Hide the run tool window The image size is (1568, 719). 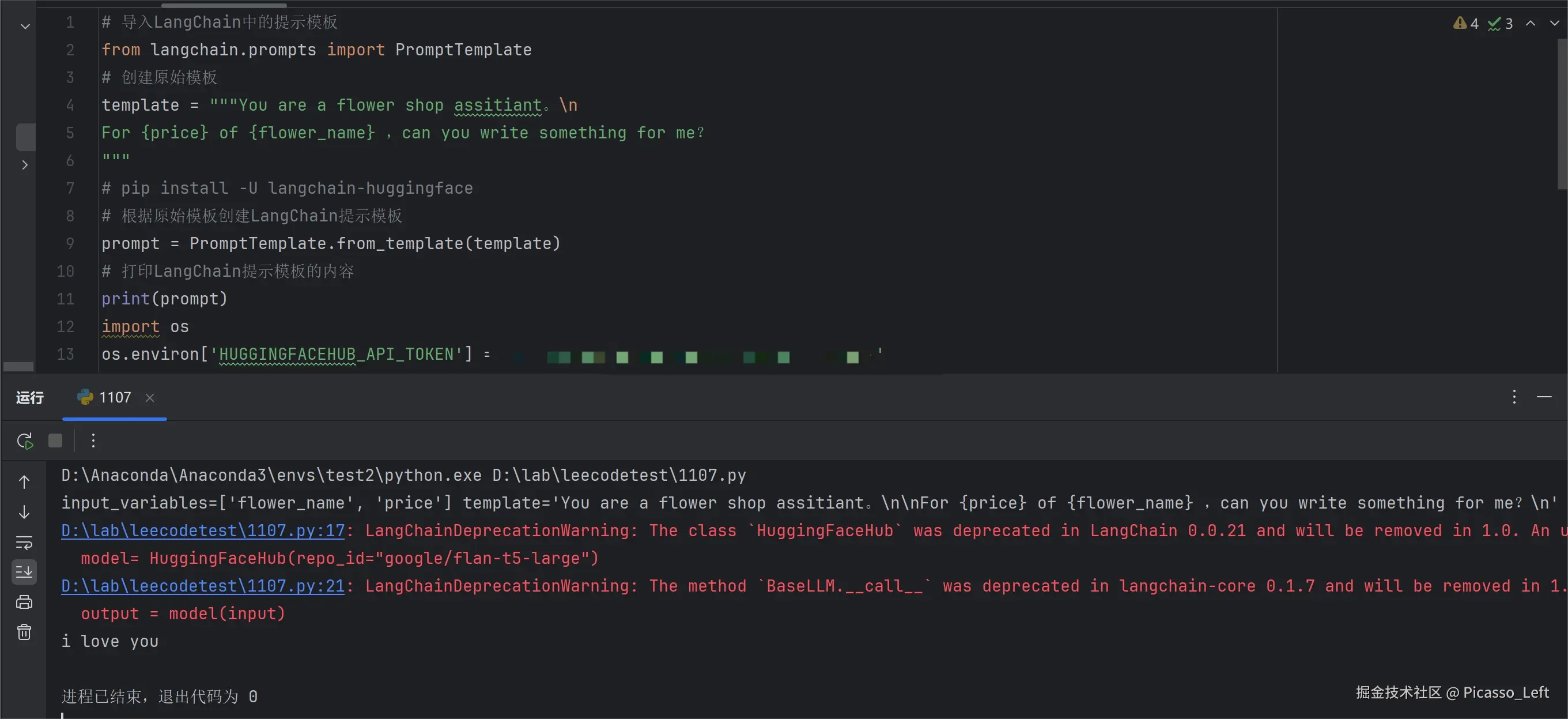(1544, 397)
